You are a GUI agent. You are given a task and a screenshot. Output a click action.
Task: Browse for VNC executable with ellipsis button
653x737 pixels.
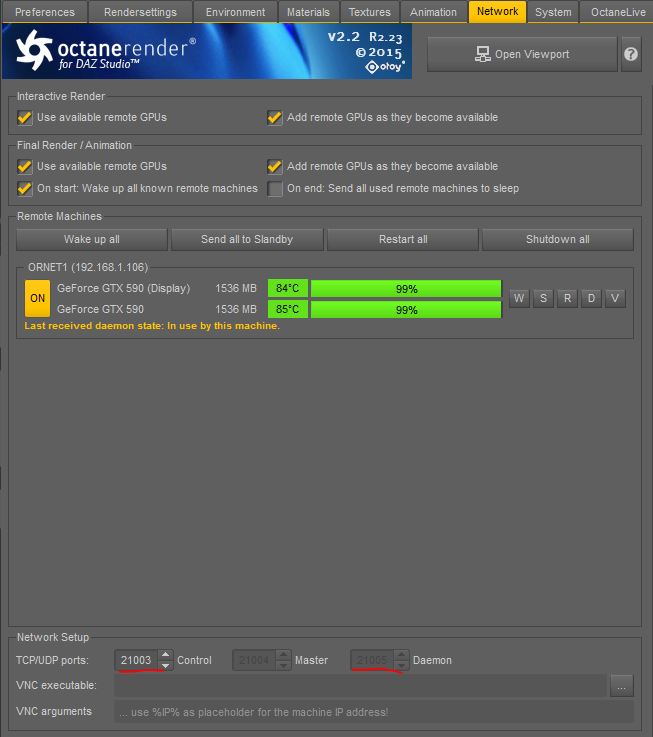tap(622, 686)
